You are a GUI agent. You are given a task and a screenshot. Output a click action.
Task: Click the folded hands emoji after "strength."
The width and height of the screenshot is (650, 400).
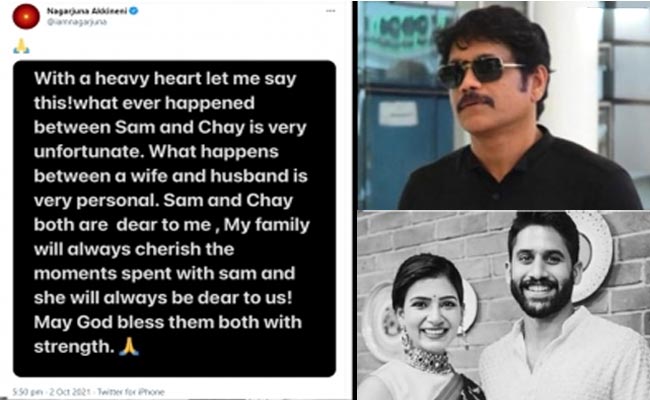pyautogui.click(x=129, y=347)
